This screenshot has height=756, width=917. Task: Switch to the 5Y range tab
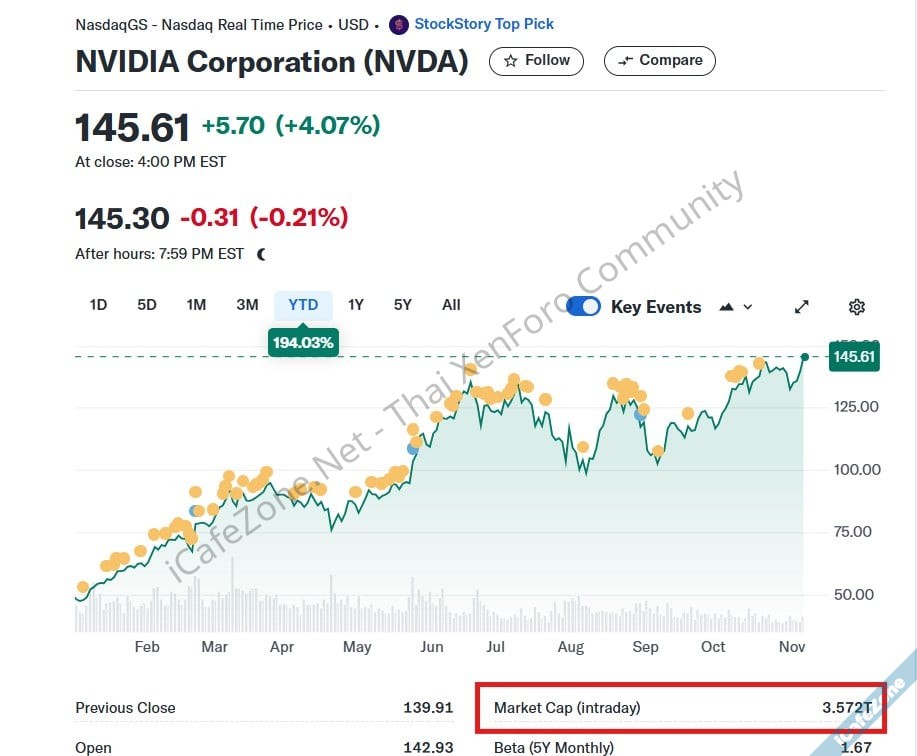(402, 305)
